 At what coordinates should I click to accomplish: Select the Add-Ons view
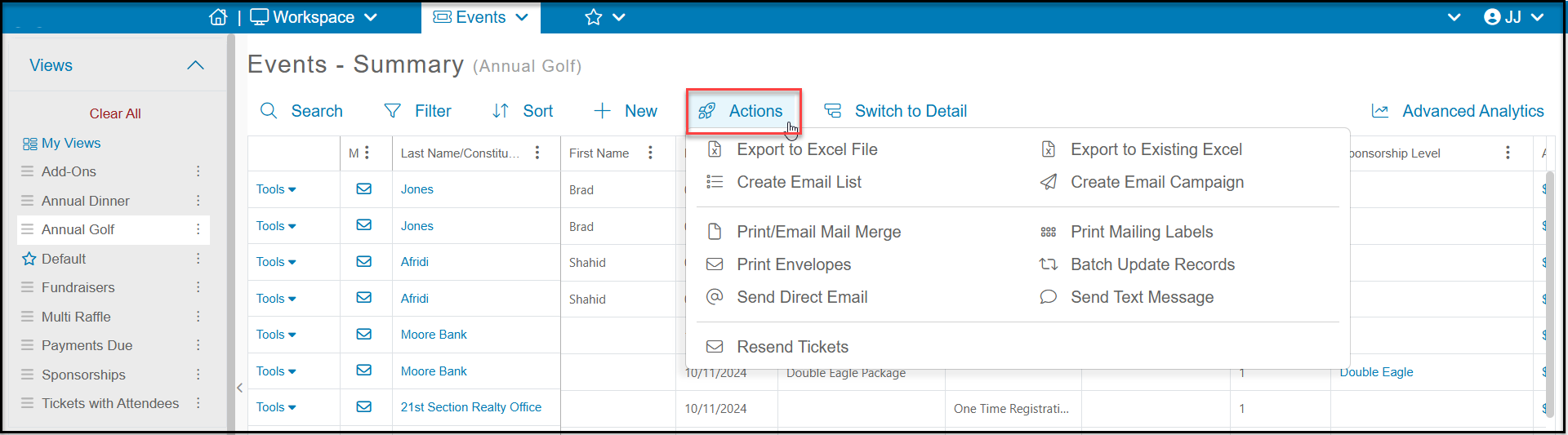coord(69,171)
